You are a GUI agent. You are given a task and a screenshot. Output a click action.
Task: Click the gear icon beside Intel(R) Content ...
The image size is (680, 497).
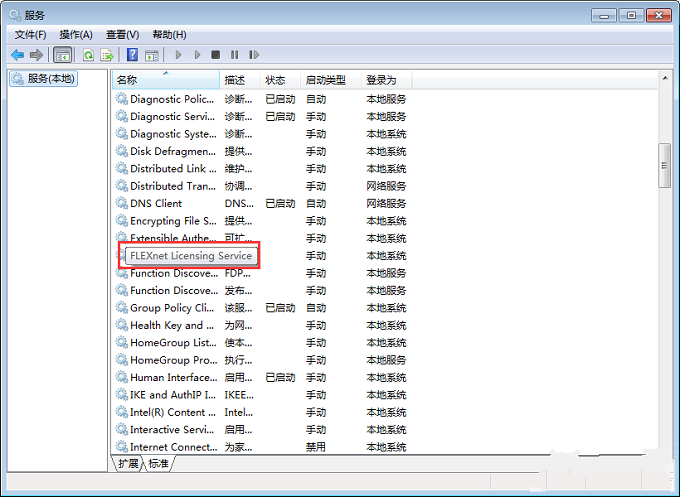121,412
